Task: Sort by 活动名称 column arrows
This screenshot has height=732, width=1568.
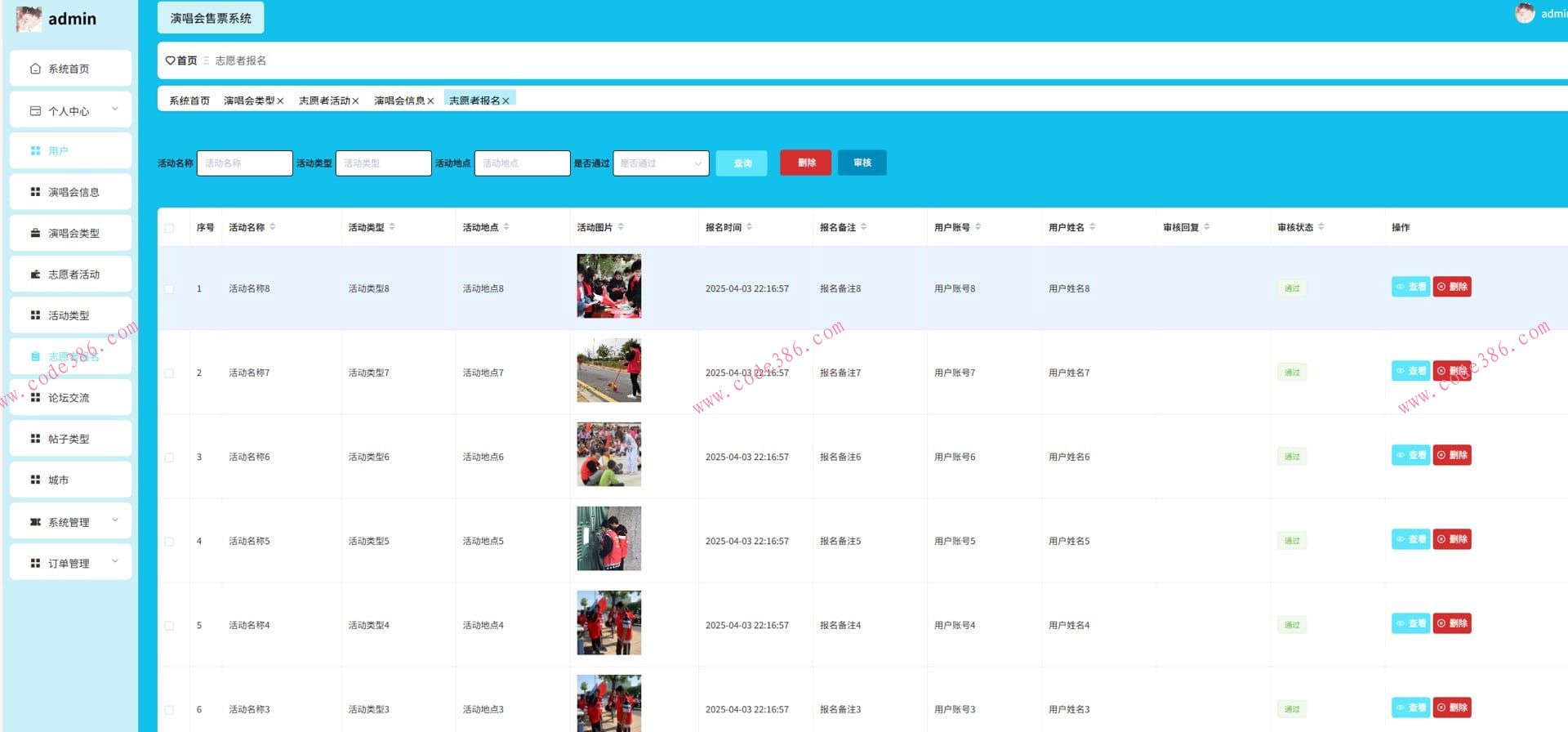Action: point(273,227)
